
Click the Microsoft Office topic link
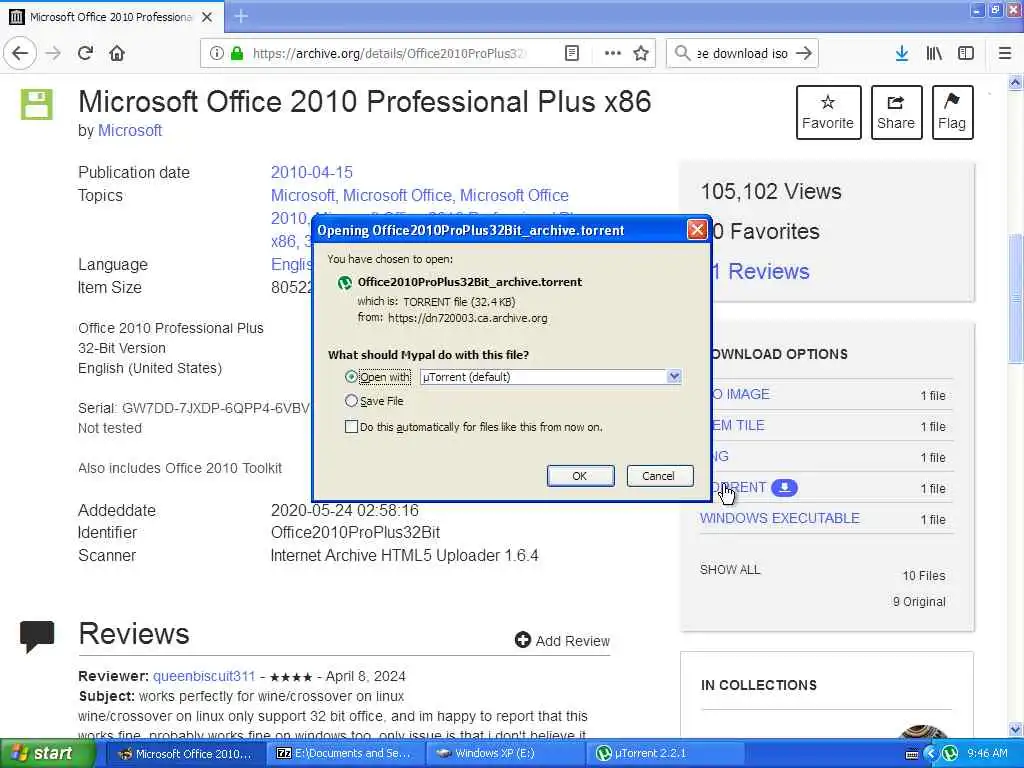(398, 195)
